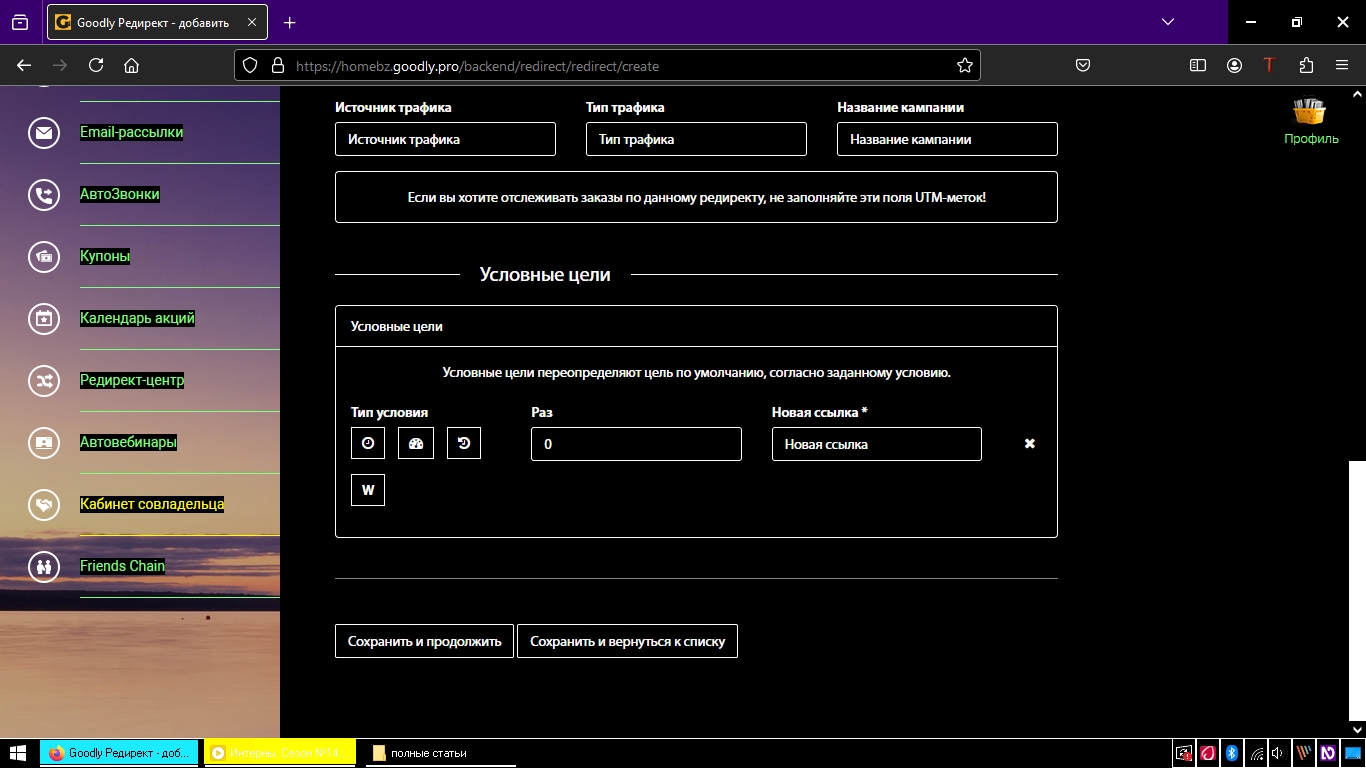
Task: View site security lock information
Action: pos(277,65)
